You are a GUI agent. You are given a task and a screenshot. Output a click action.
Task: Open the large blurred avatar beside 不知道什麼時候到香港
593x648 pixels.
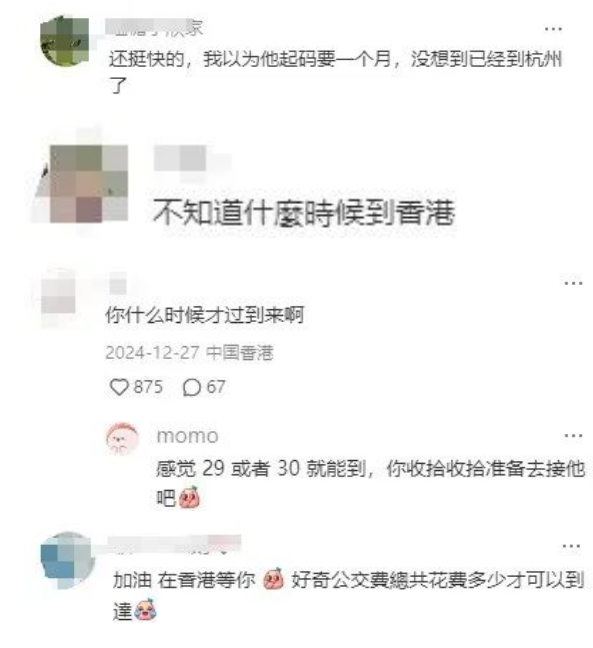coord(81,183)
